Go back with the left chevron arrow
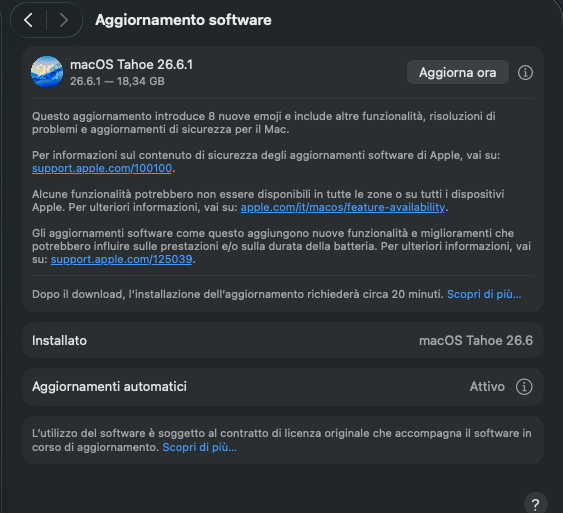 pyautogui.click(x=29, y=20)
